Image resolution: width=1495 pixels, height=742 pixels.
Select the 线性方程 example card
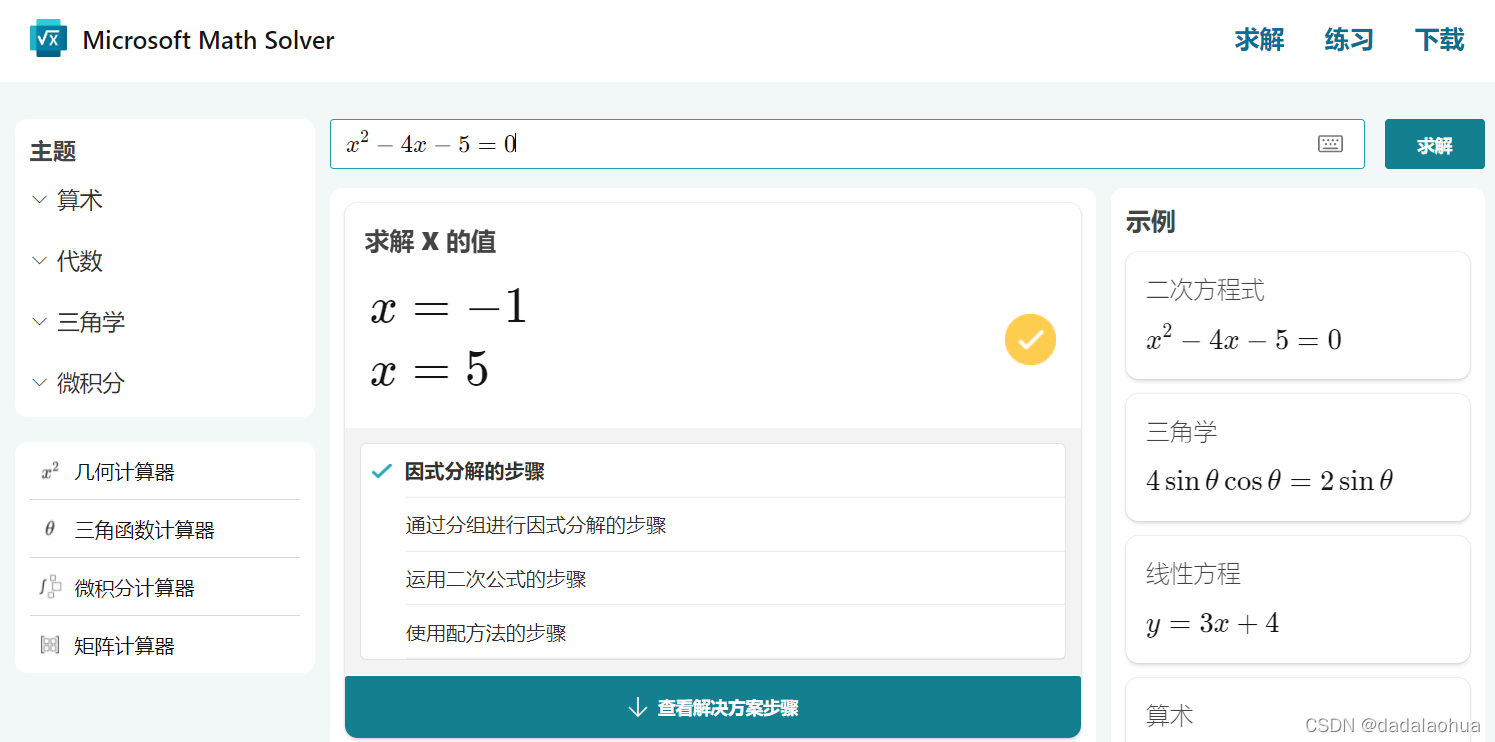click(x=1297, y=599)
